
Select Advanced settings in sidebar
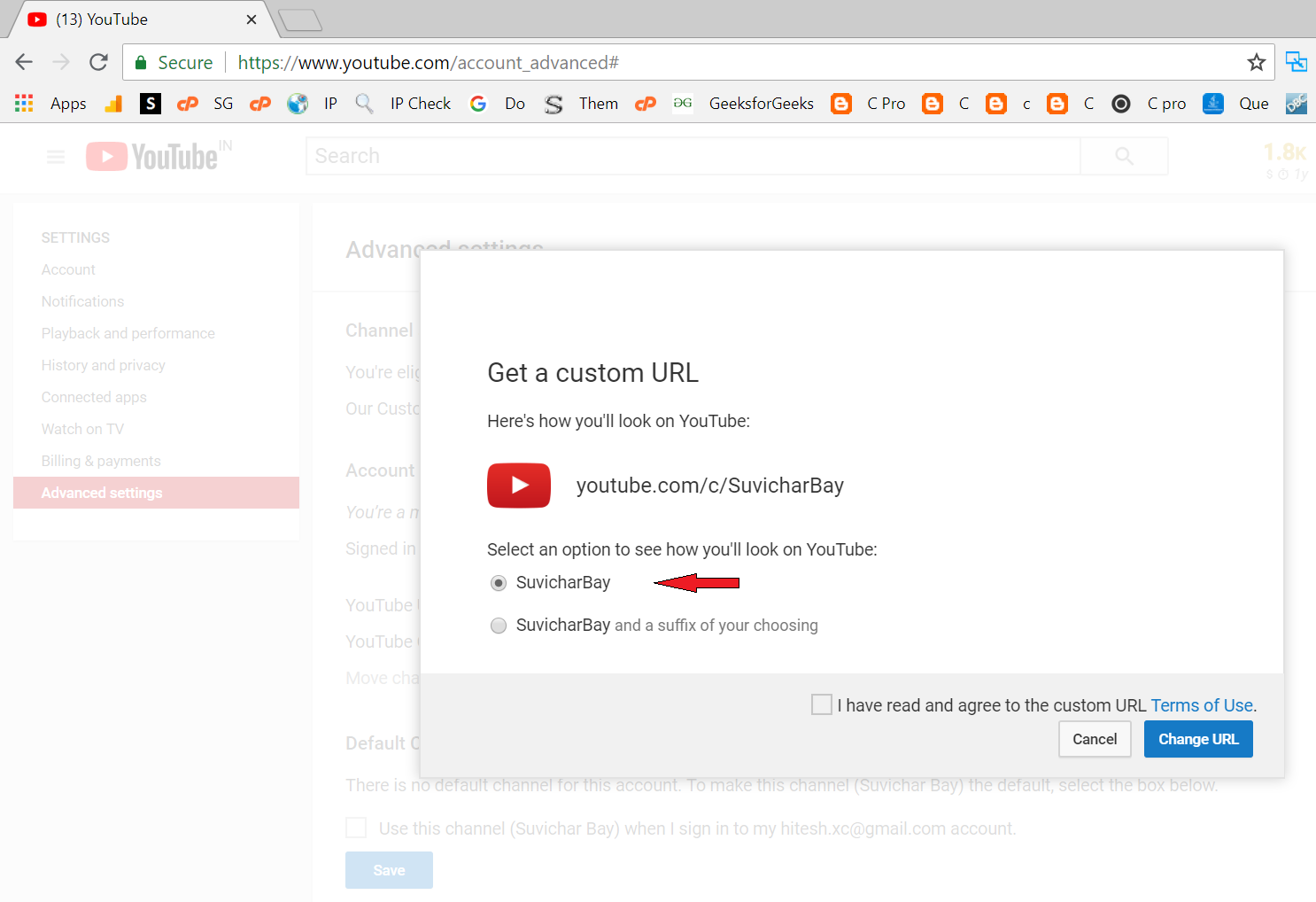[156, 493]
